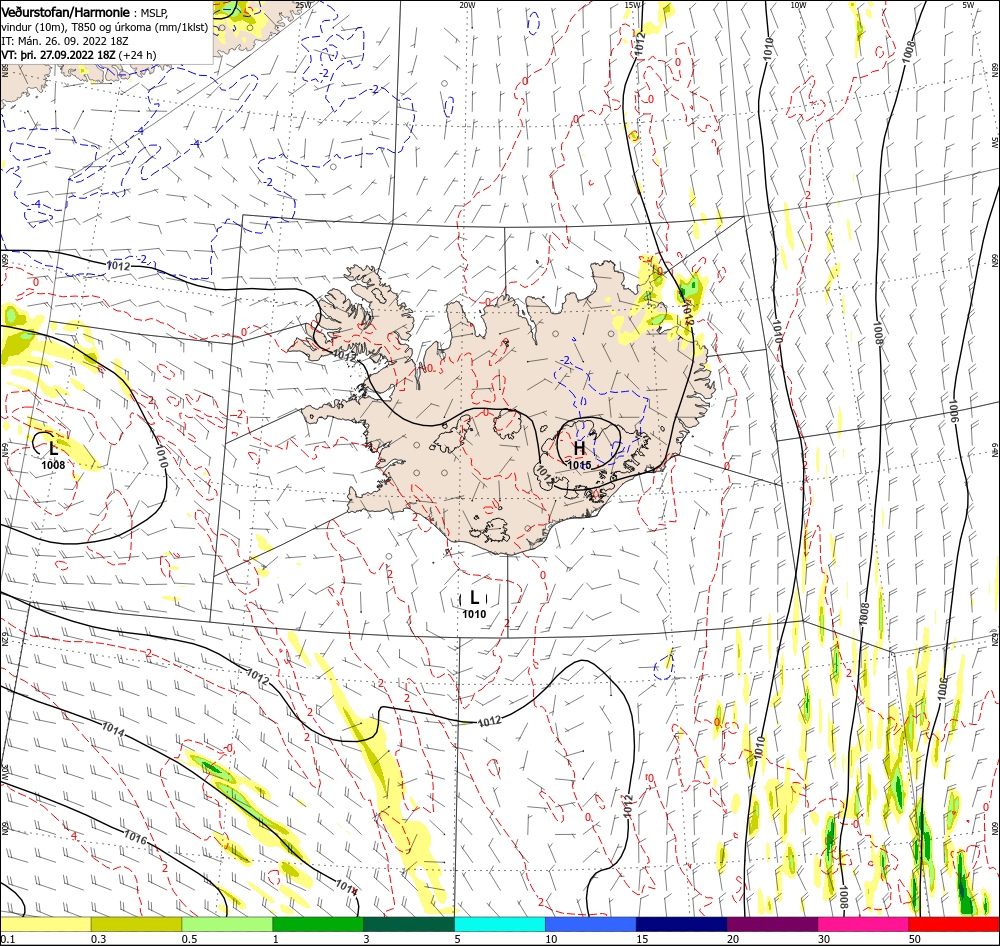
Task: Pick the dark green 3 mm legend swatch
Action: (409, 924)
